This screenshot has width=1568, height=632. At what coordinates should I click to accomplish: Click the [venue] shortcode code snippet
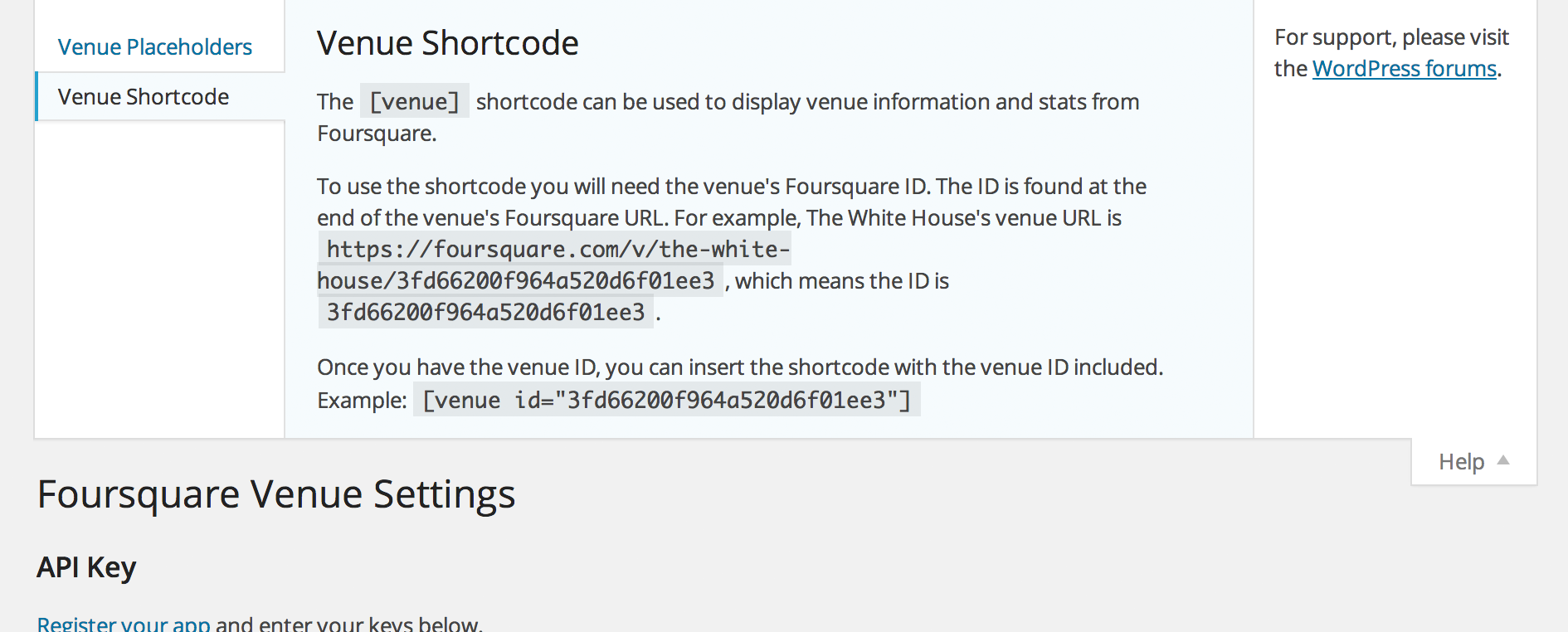click(x=415, y=101)
